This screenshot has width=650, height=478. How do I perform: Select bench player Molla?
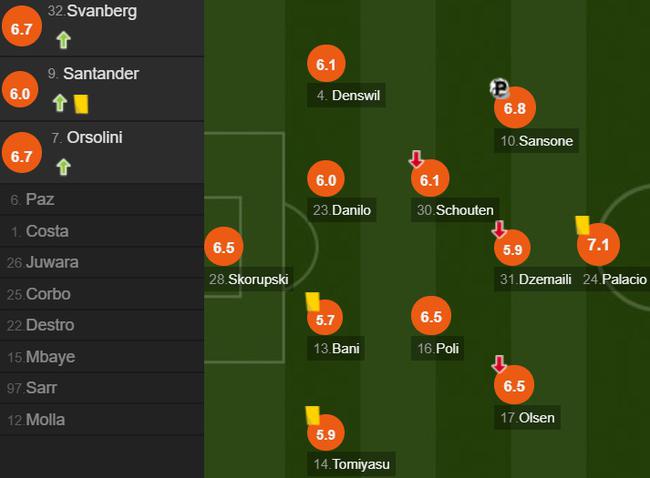(x=45, y=419)
